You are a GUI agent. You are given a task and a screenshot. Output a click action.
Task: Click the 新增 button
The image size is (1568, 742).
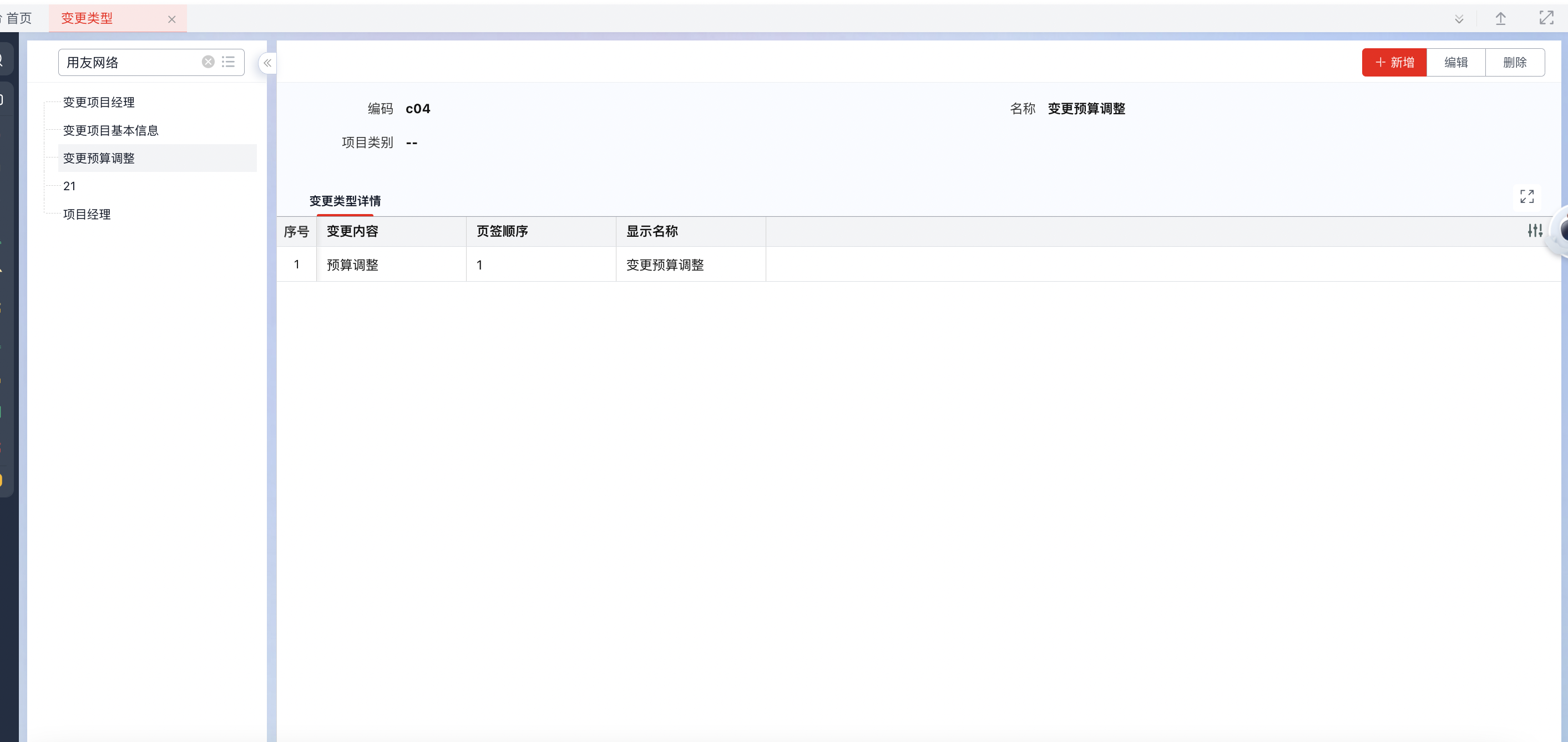tap(1394, 63)
